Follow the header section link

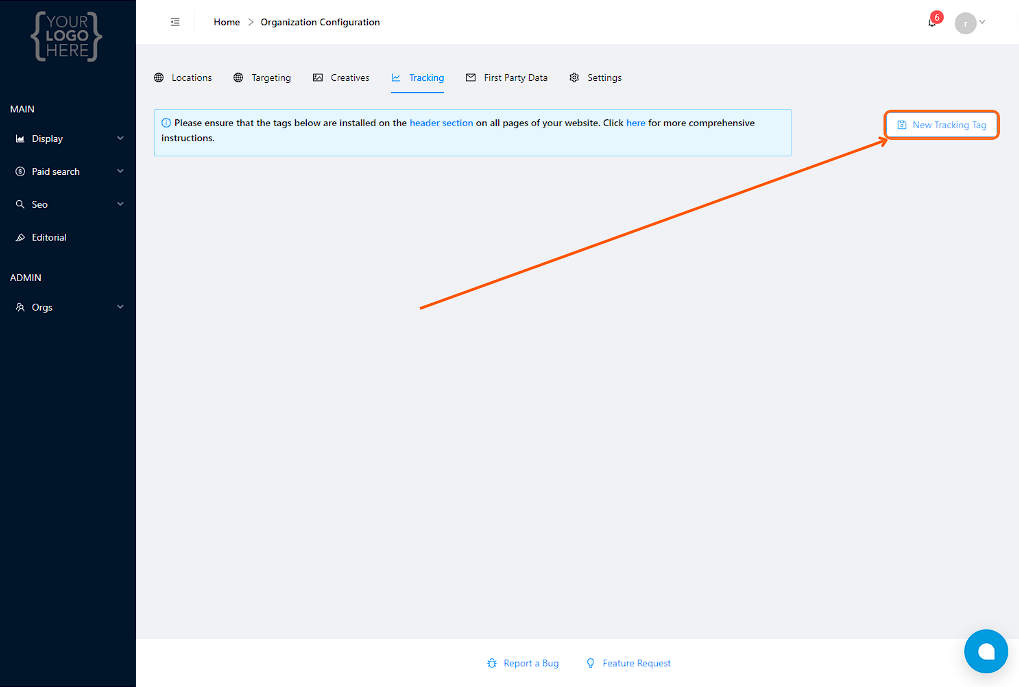[441, 123]
